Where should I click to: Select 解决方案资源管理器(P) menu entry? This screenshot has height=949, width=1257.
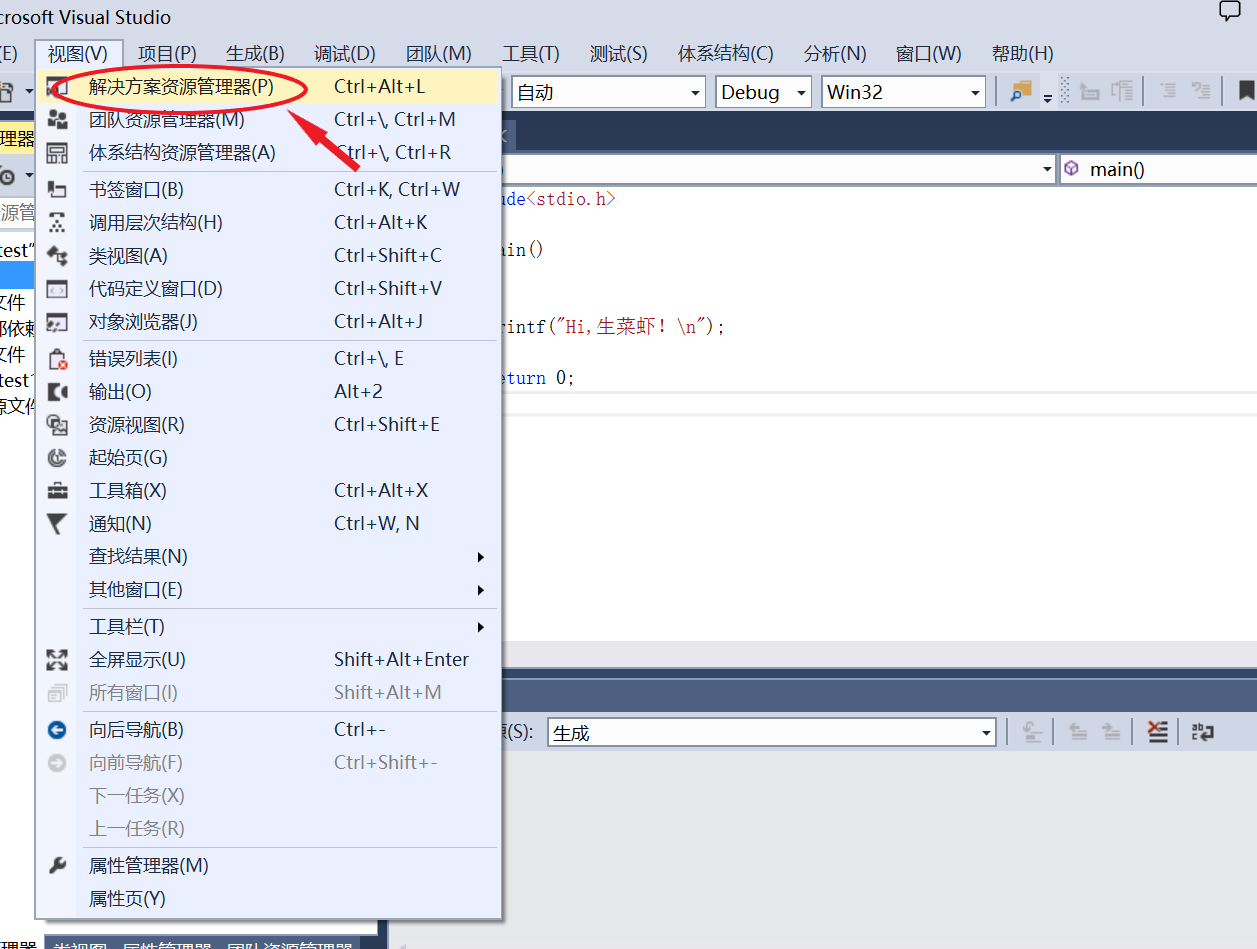(x=268, y=87)
